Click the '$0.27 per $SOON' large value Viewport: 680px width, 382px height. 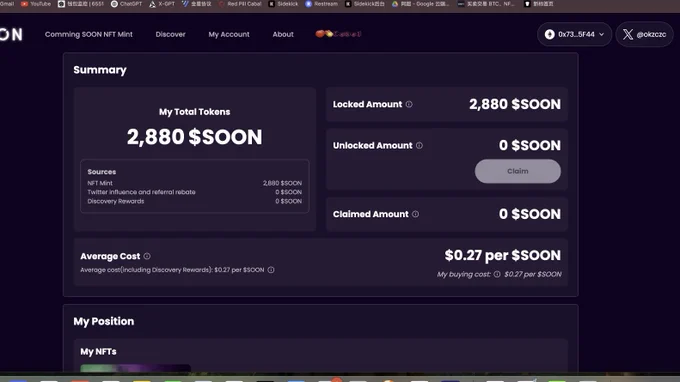503,255
